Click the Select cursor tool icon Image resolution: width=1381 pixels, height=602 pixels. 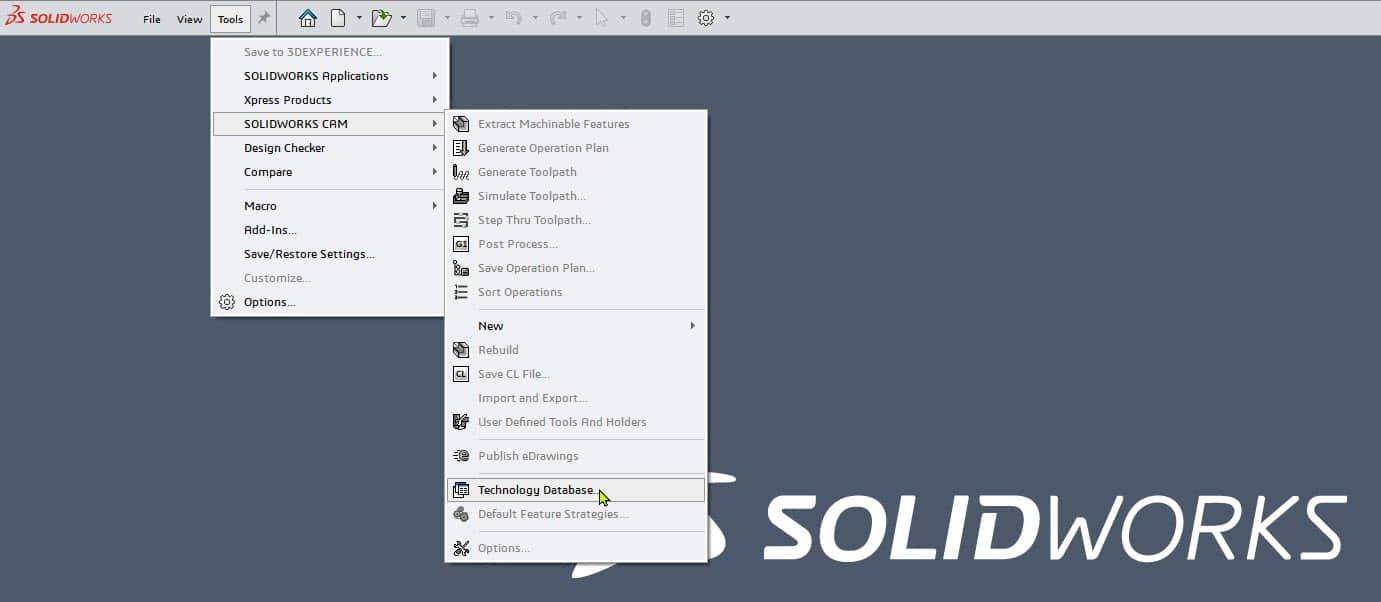point(602,18)
